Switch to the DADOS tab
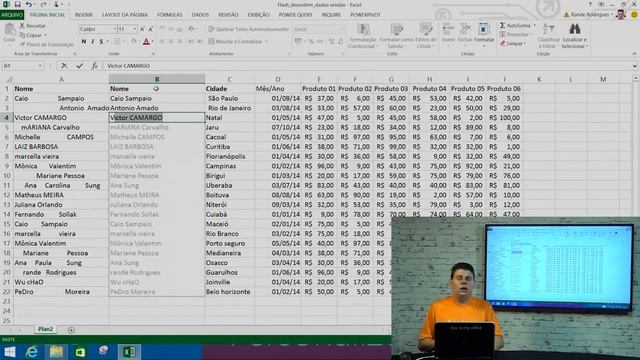The width and height of the screenshot is (640, 360). [200, 15]
